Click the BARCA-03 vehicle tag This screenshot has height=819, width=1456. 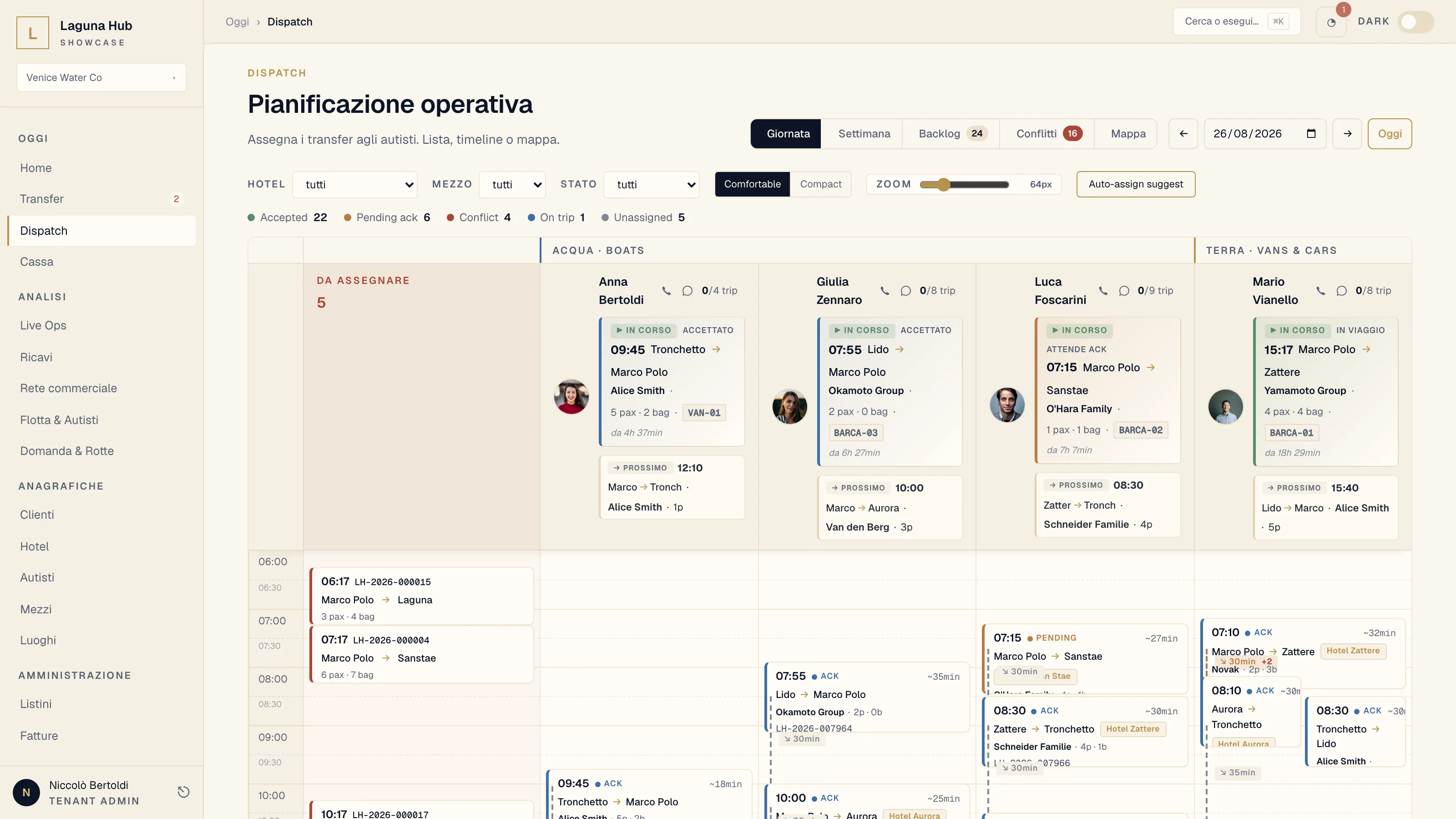click(855, 433)
